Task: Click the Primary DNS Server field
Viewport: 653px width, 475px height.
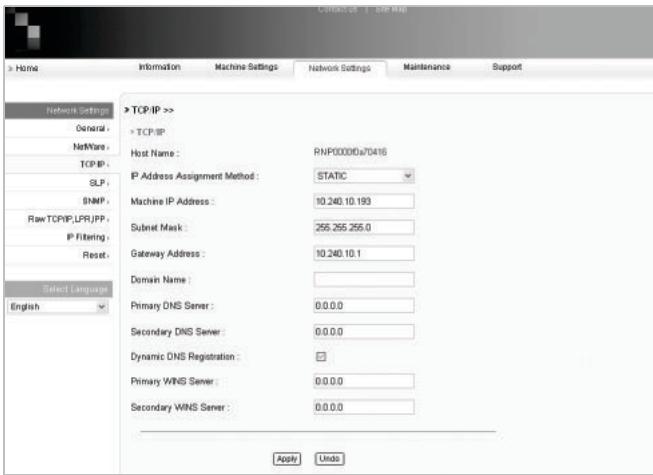Action: [x=364, y=306]
